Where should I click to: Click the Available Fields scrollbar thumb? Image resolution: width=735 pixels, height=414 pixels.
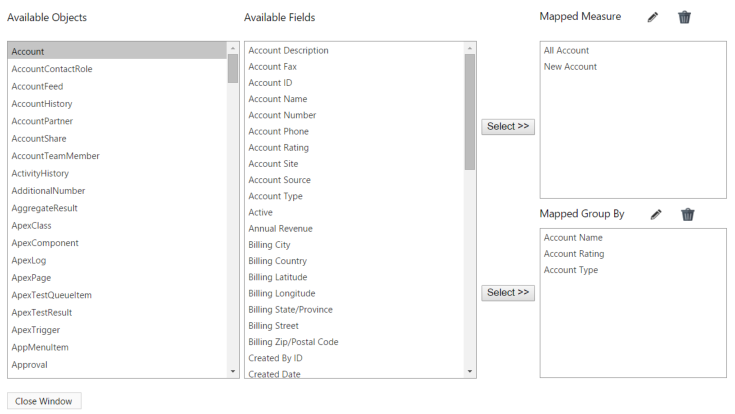coord(470,112)
